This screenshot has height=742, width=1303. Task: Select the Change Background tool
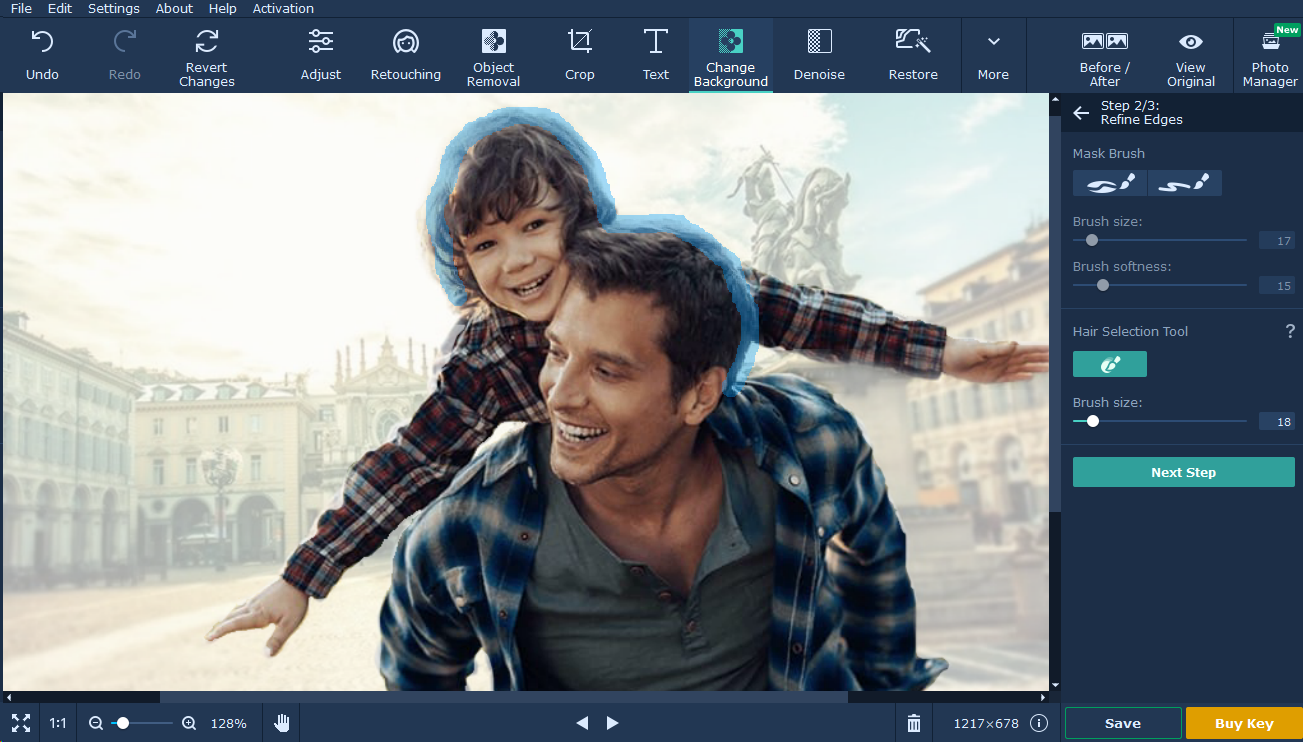coord(731,57)
